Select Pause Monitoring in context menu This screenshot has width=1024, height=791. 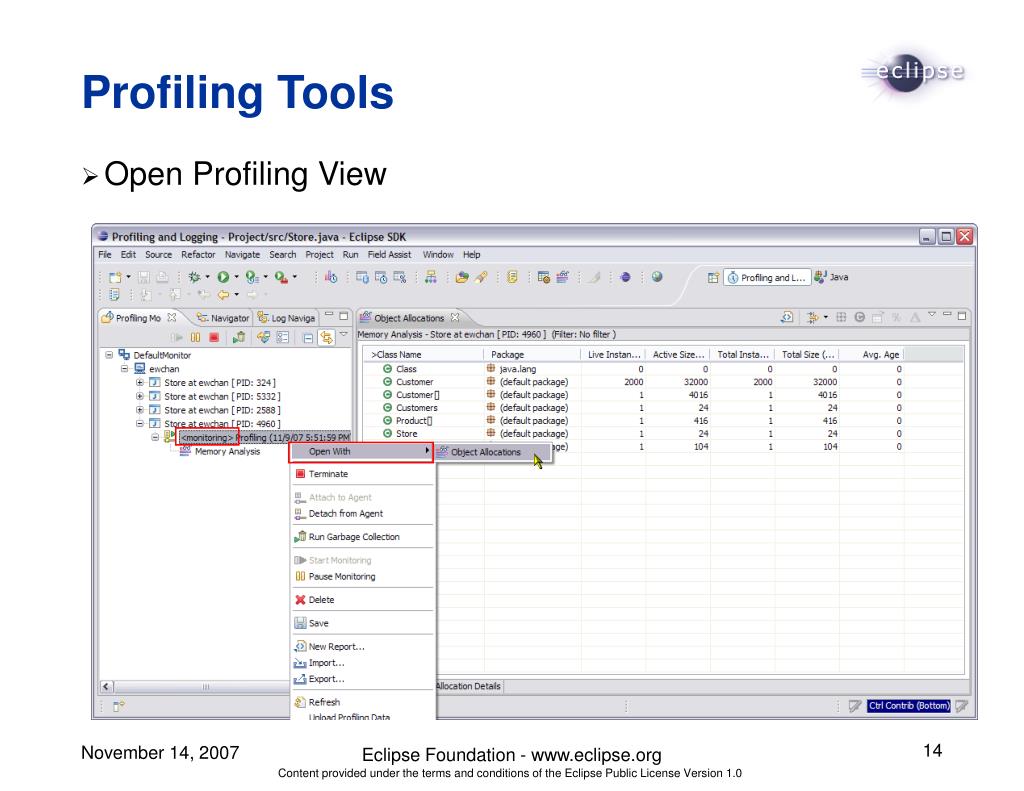[x=362, y=577]
